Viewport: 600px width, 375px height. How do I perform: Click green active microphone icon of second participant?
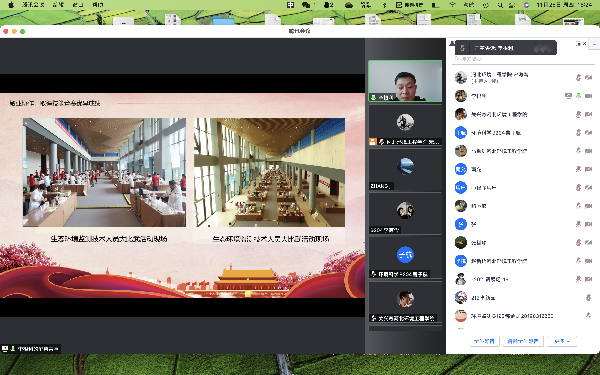(x=579, y=96)
